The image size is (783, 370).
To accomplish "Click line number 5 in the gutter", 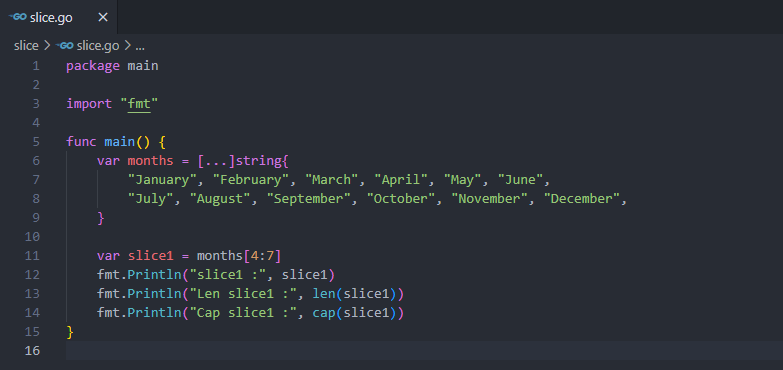I will [35, 142].
